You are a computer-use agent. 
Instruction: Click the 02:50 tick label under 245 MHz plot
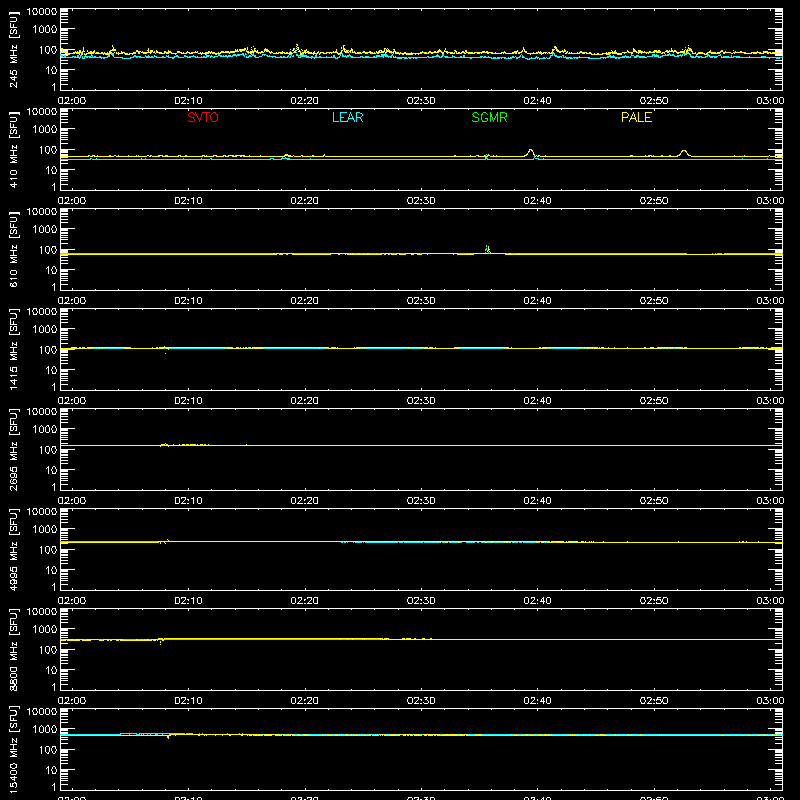[654, 101]
